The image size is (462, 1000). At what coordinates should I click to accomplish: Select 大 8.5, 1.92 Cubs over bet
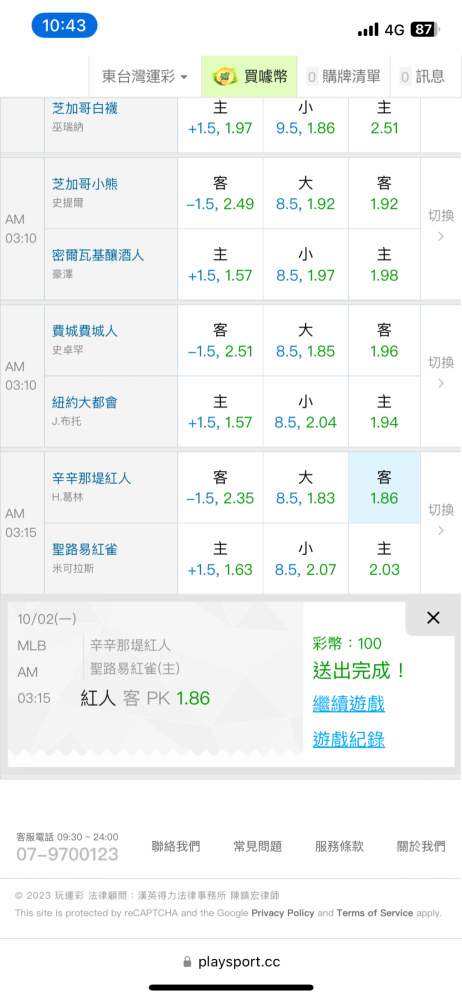pos(306,194)
